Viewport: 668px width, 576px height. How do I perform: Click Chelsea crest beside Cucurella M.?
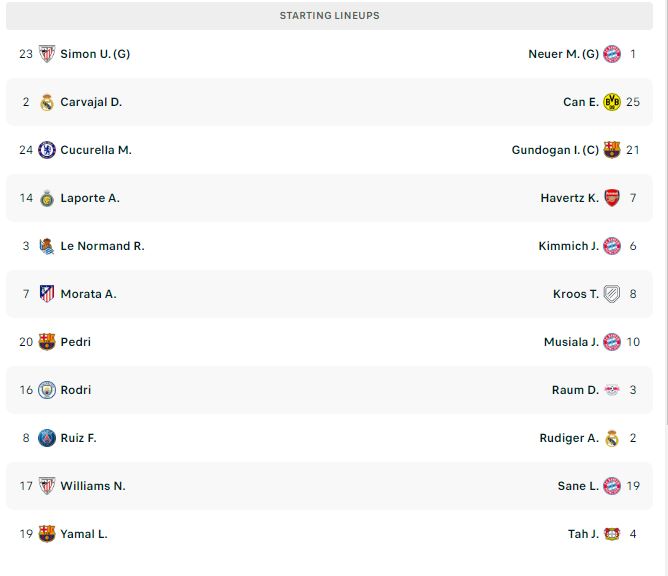click(x=47, y=150)
